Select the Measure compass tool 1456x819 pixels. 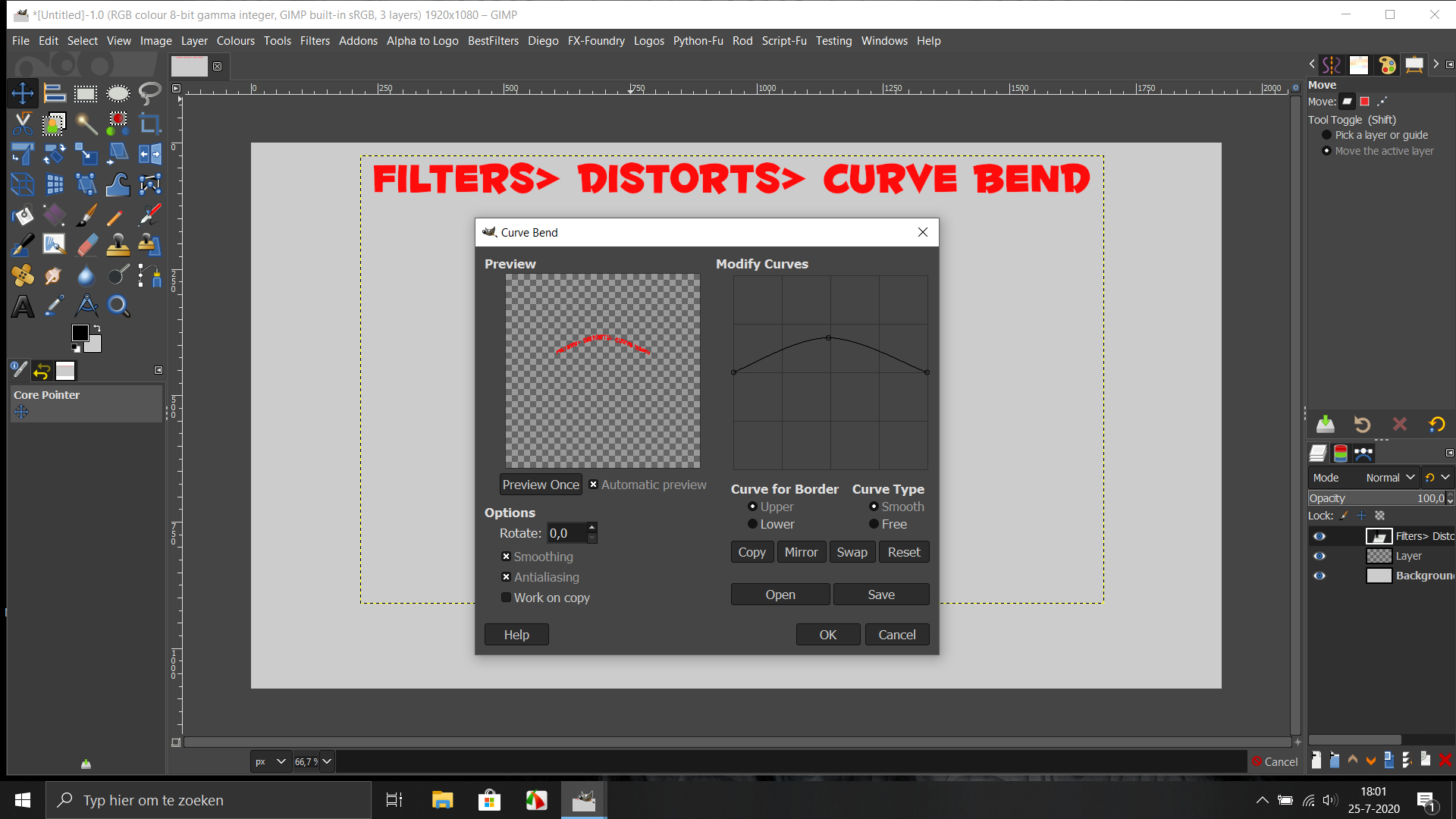86,306
